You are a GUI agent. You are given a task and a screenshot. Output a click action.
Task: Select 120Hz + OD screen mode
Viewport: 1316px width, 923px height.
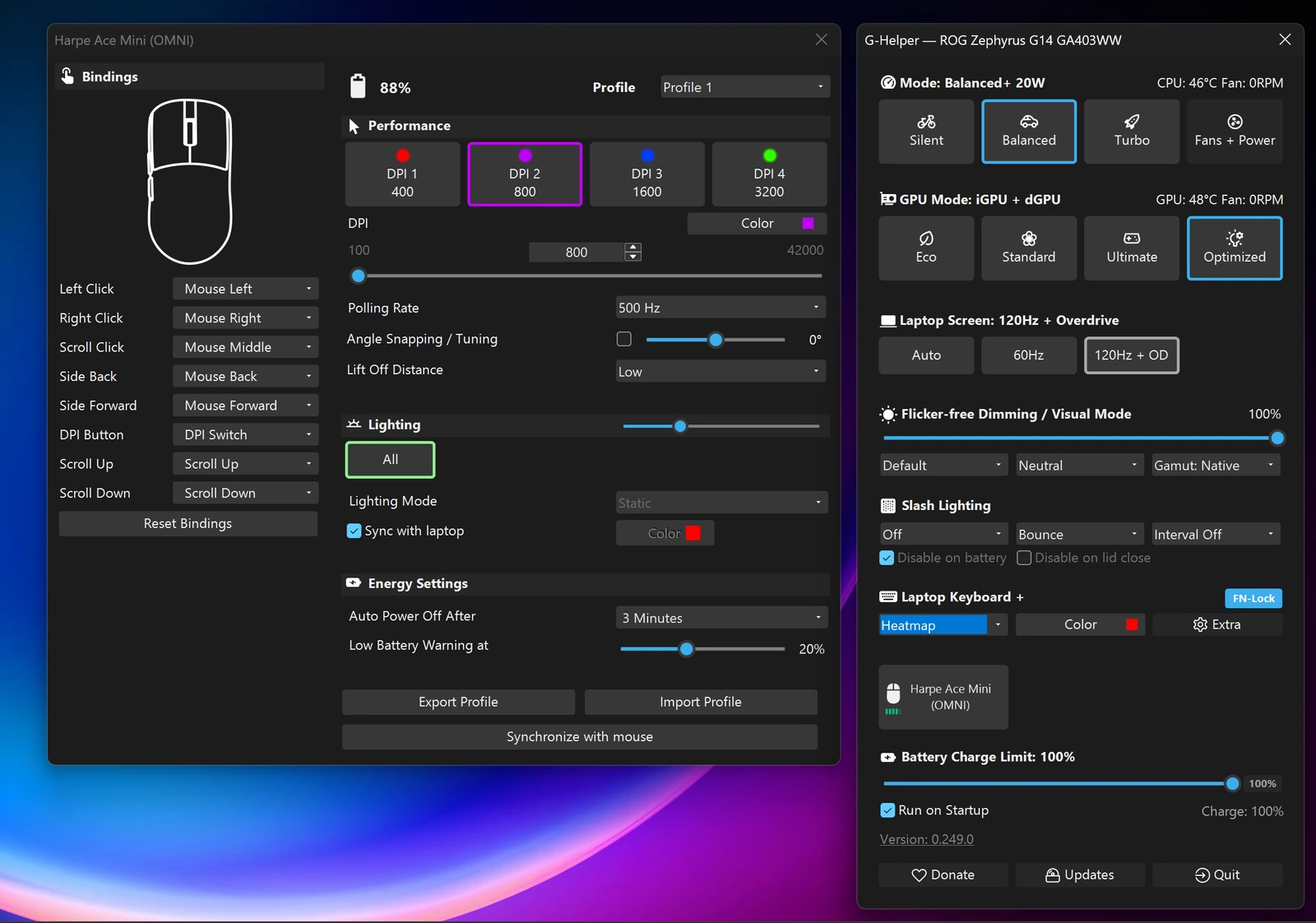(x=1132, y=355)
